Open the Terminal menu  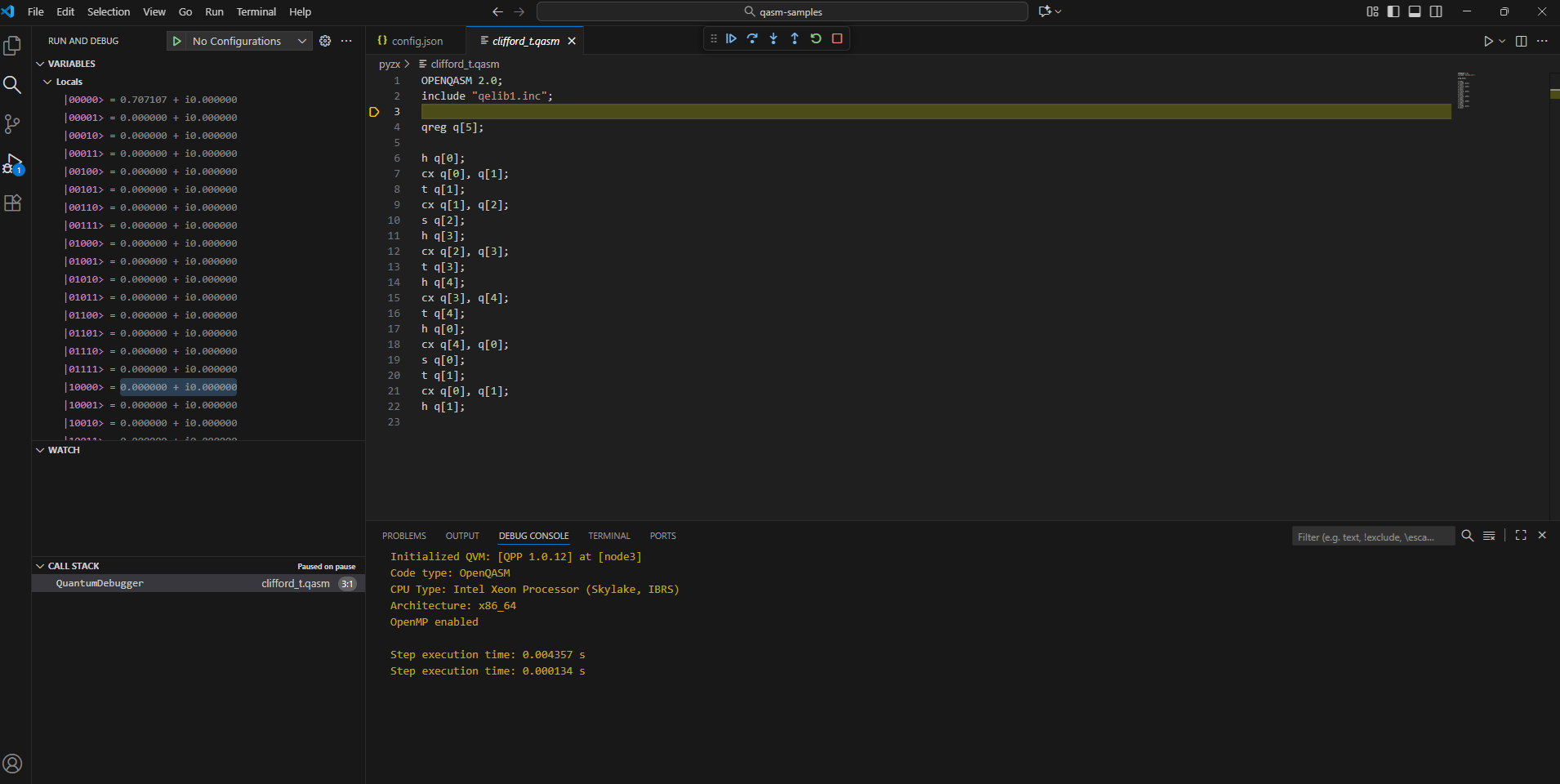pyautogui.click(x=256, y=11)
